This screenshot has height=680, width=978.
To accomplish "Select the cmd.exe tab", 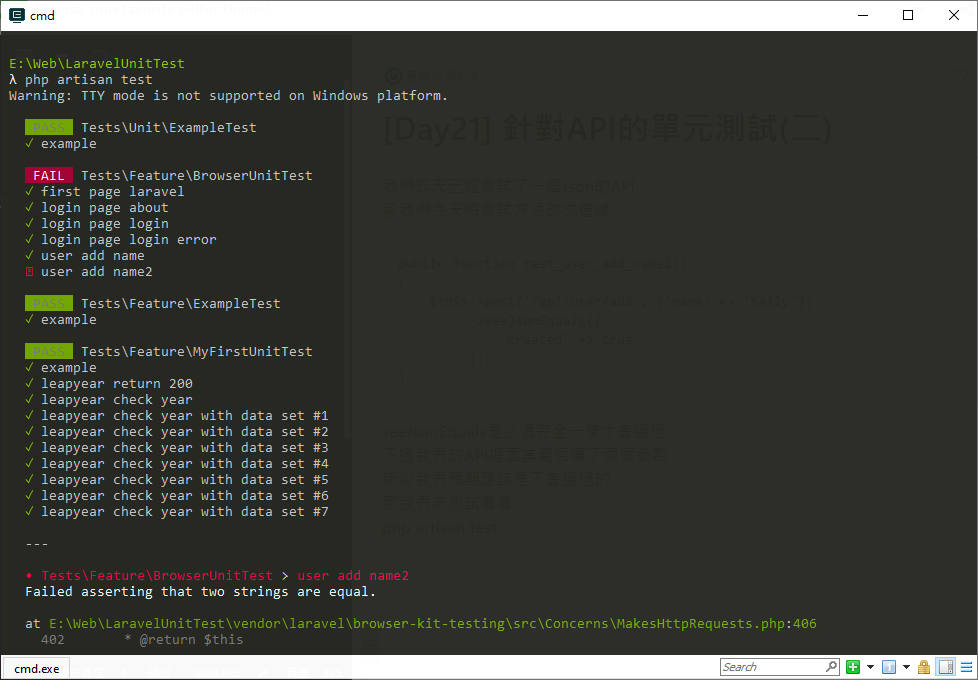I will pyautogui.click(x=36, y=669).
